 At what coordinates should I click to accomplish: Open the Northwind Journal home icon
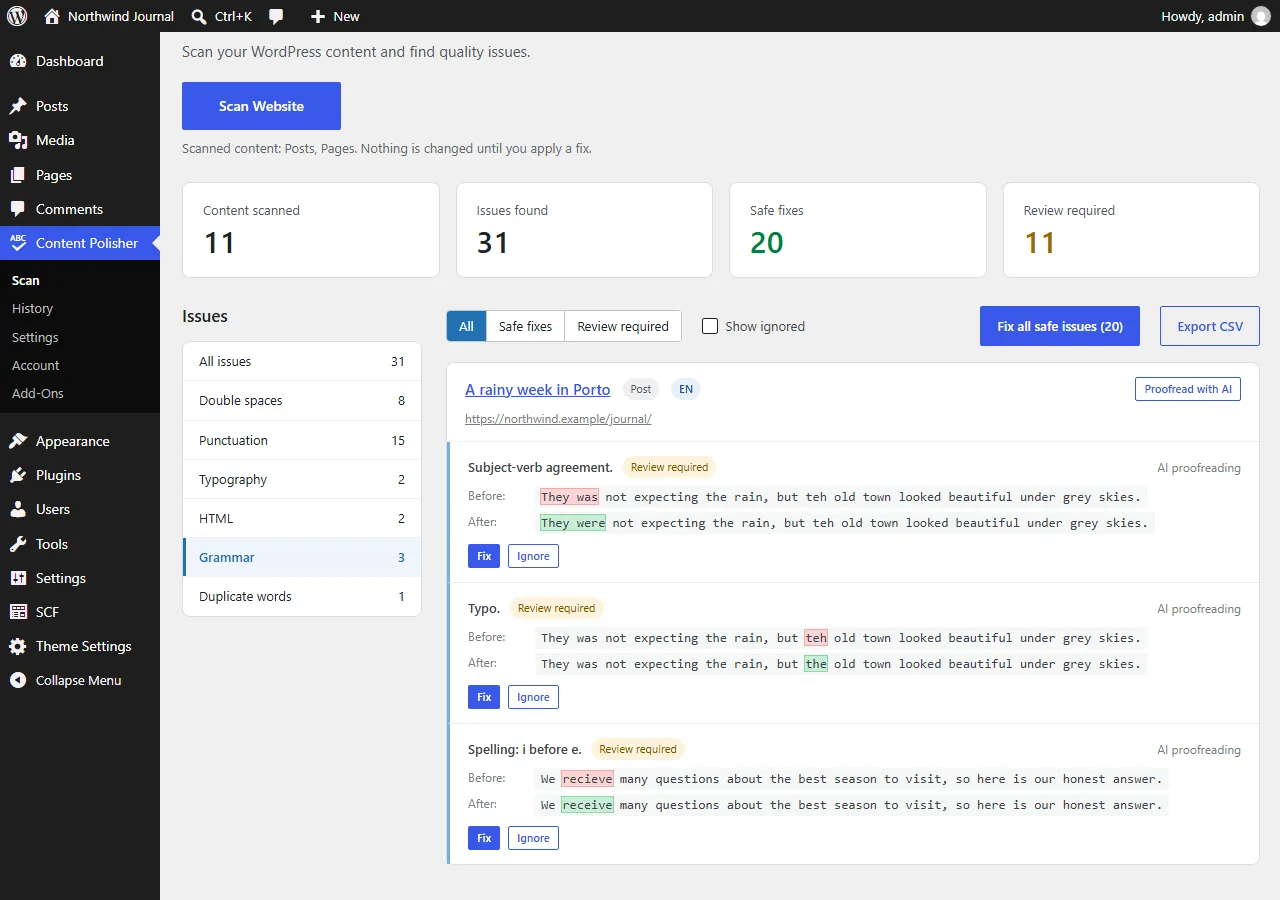52,16
